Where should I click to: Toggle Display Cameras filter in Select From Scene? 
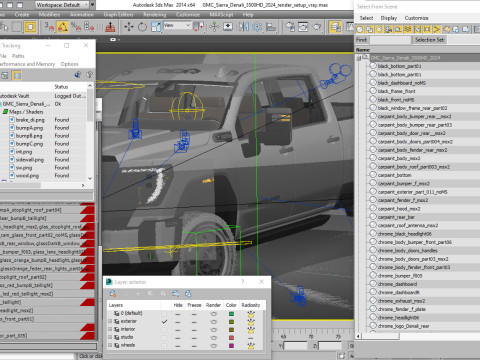point(389,29)
